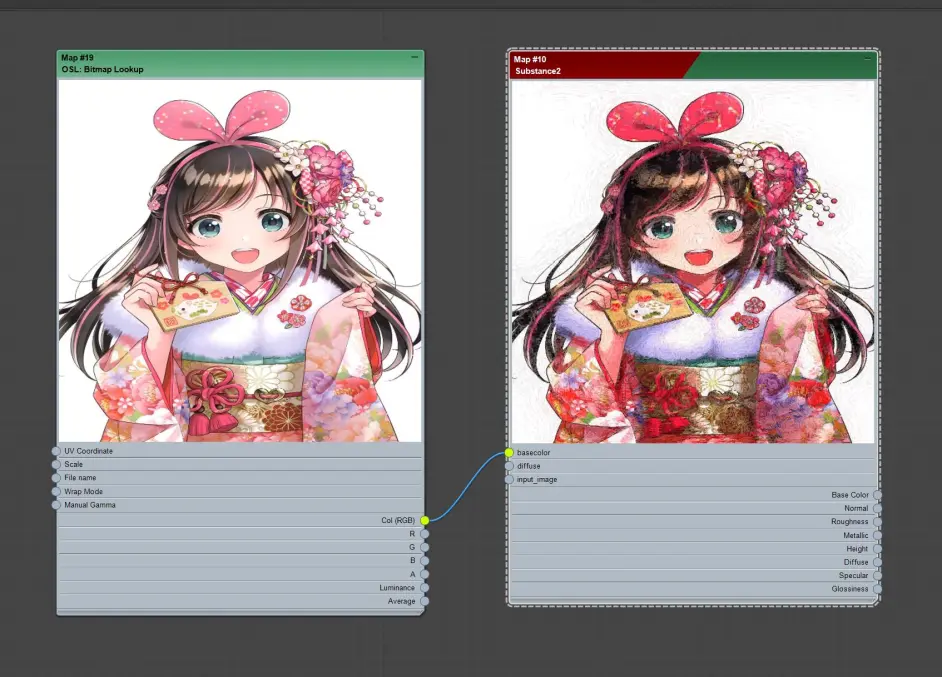Click the 'Roughness' row label

[849, 521]
